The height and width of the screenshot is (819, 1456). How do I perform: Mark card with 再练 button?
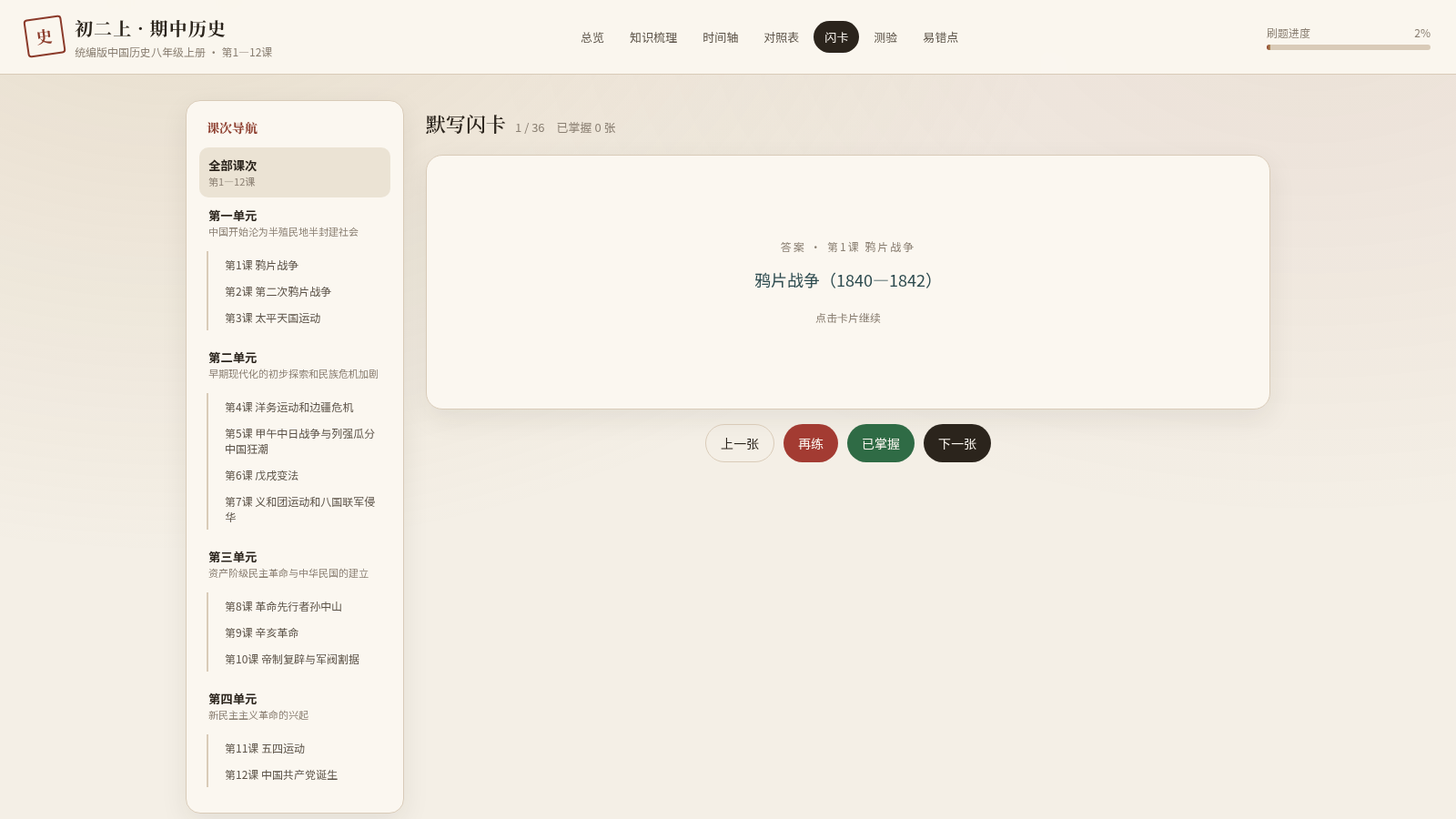[x=811, y=443]
